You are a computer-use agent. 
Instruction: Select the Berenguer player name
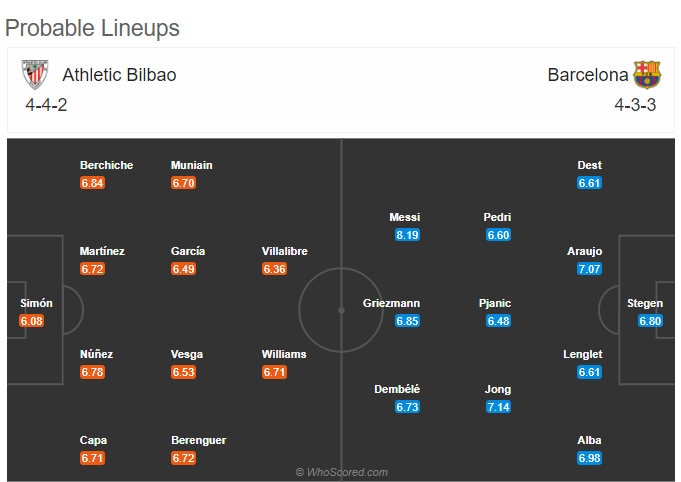point(198,440)
